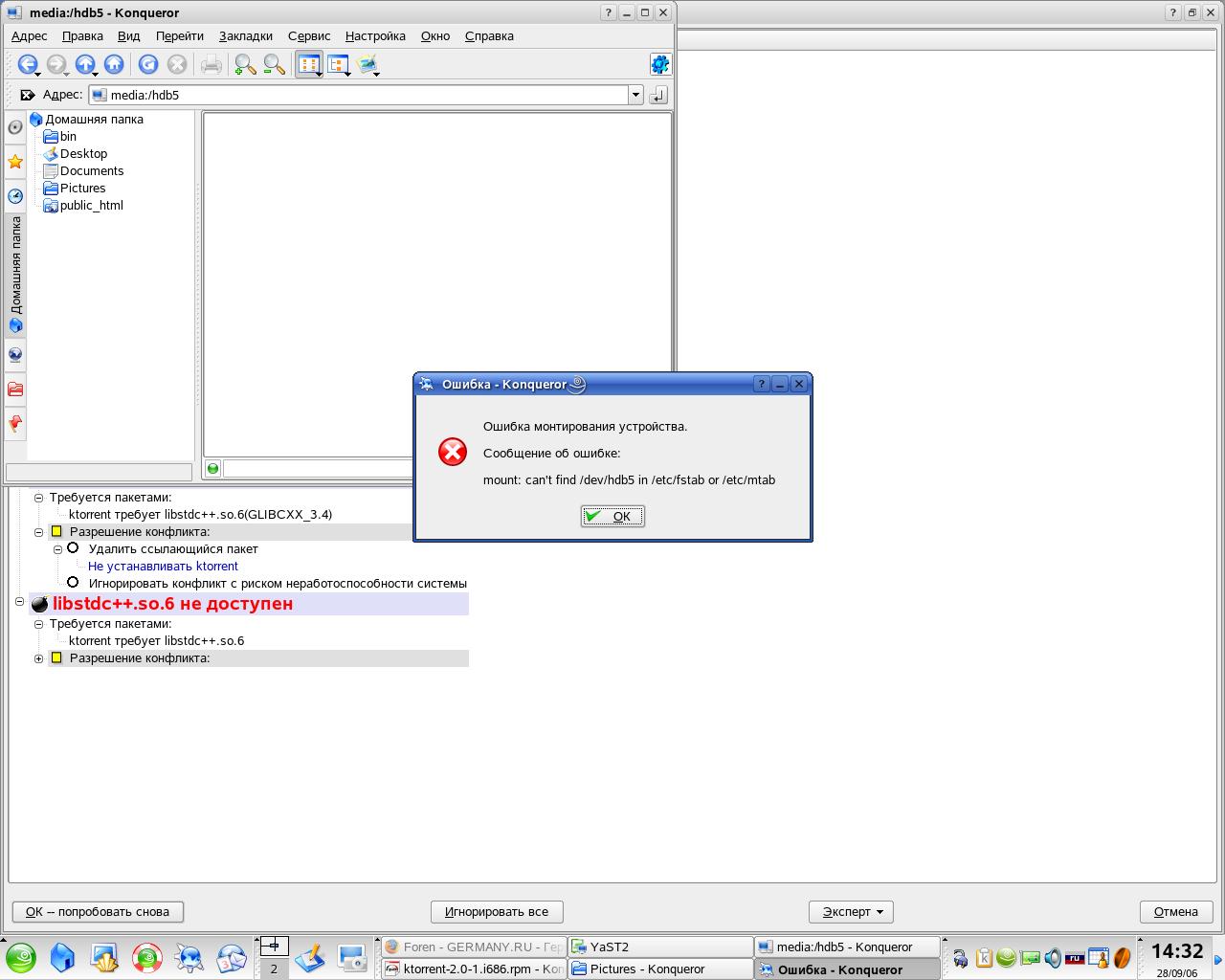Collapse second 'Требуется пакетами:' branch under libstdc++.so.6
Viewport: 1225px width, 980px height.
(39, 624)
